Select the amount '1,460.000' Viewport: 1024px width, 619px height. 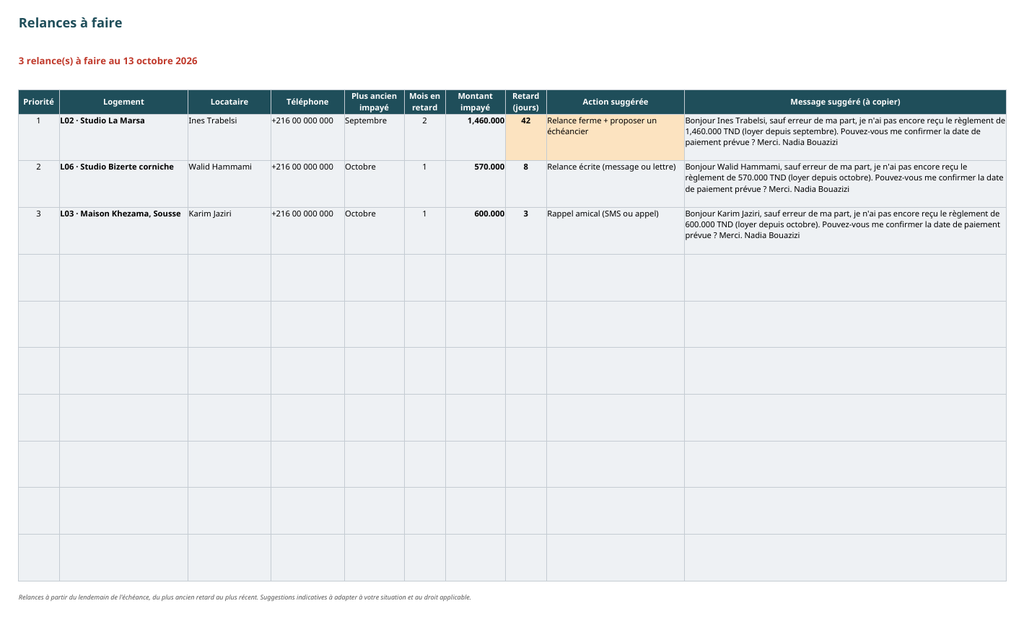(x=475, y=138)
